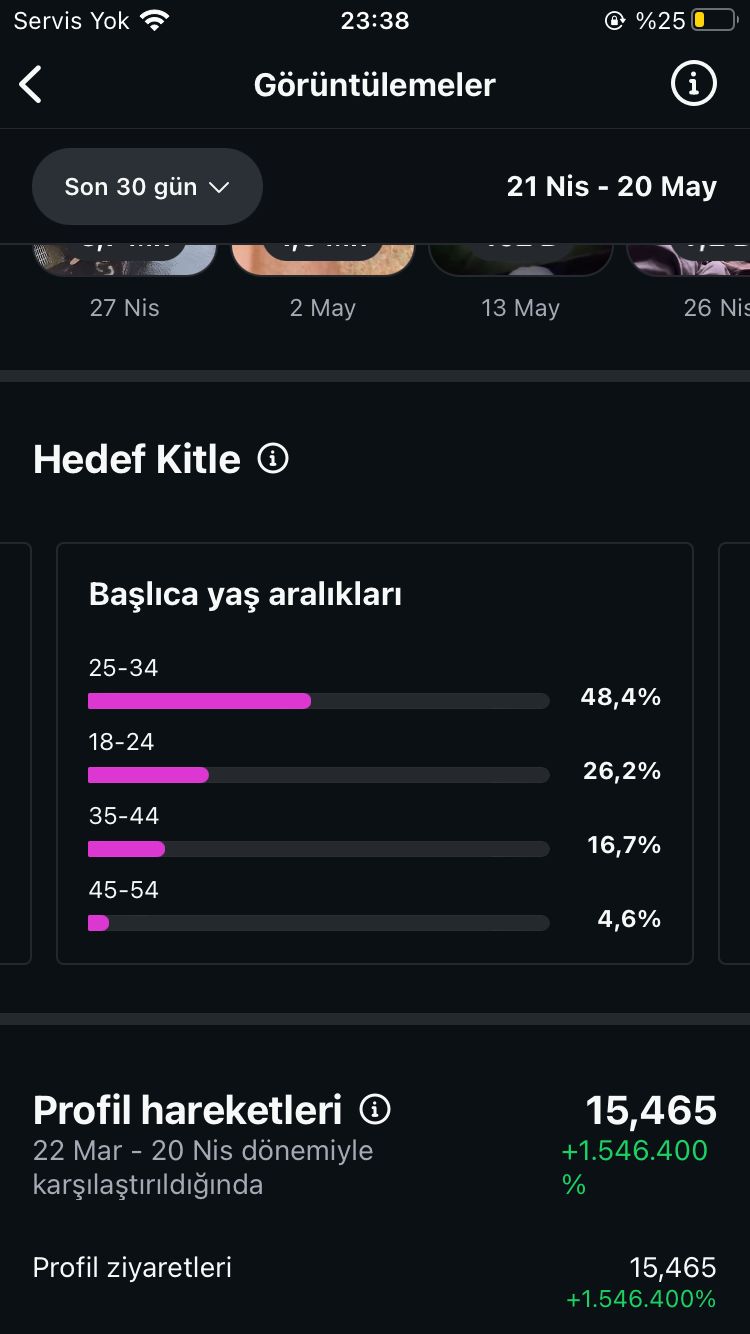This screenshot has width=750, height=1334.
Task: Tap the info icon beside Hedef Kitle
Action: tap(273, 459)
